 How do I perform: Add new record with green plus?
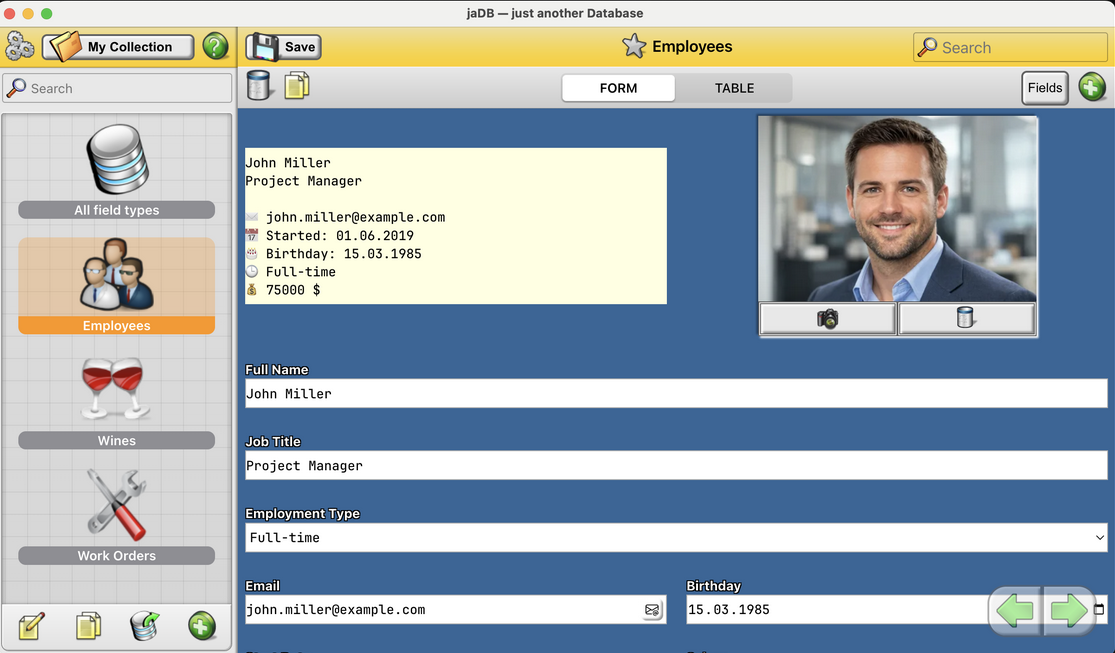point(1092,88)
